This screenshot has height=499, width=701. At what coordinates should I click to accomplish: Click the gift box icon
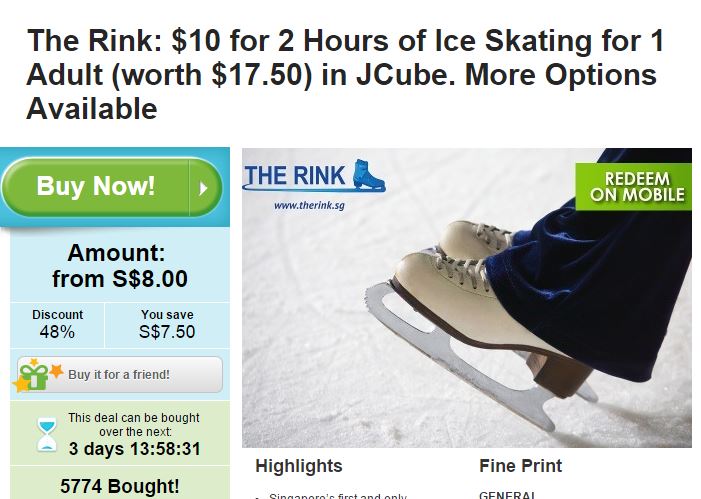click(35, 376)
